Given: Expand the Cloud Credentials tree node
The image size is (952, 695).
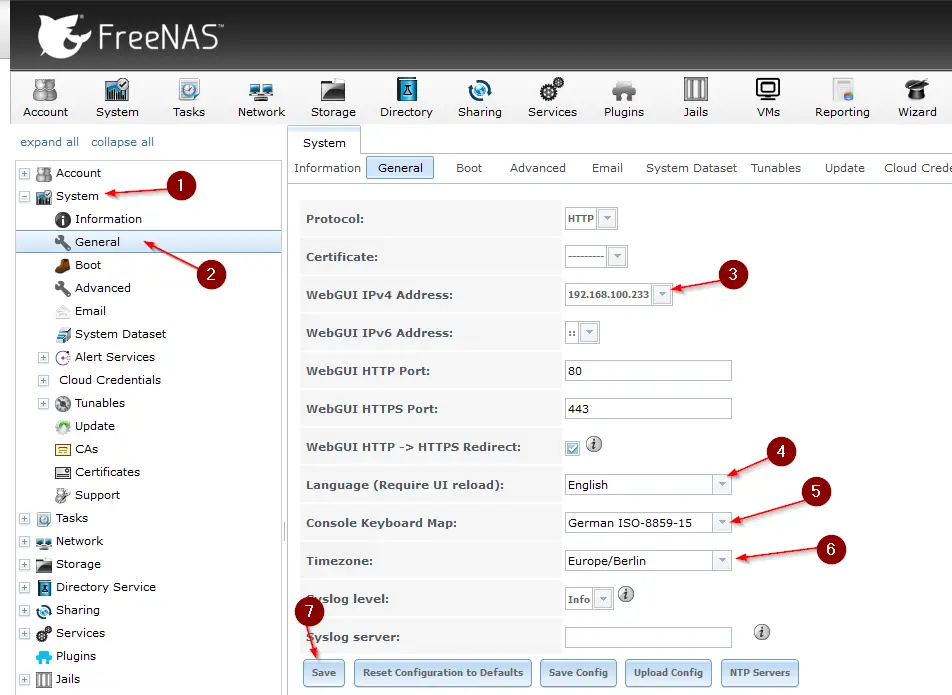Looking at the screenshot, I should pyautogui.click(x=43, y=381).
